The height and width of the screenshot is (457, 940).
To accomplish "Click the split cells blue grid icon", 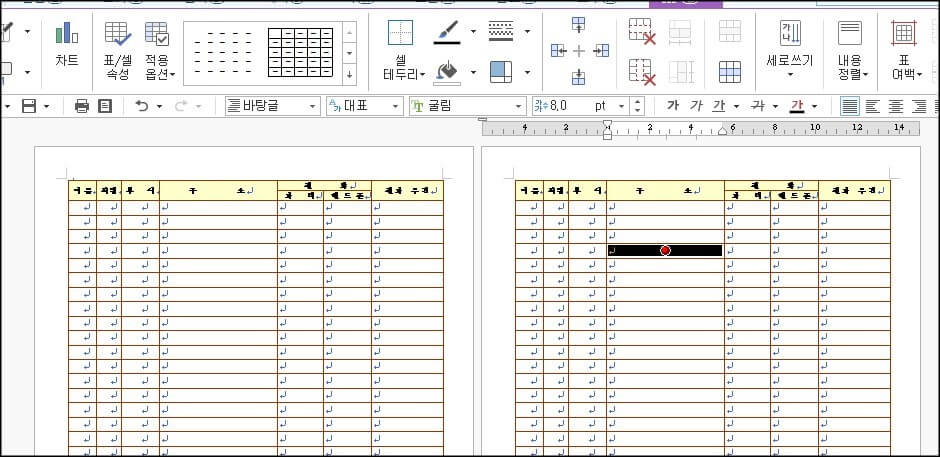I will coord(730,72).
